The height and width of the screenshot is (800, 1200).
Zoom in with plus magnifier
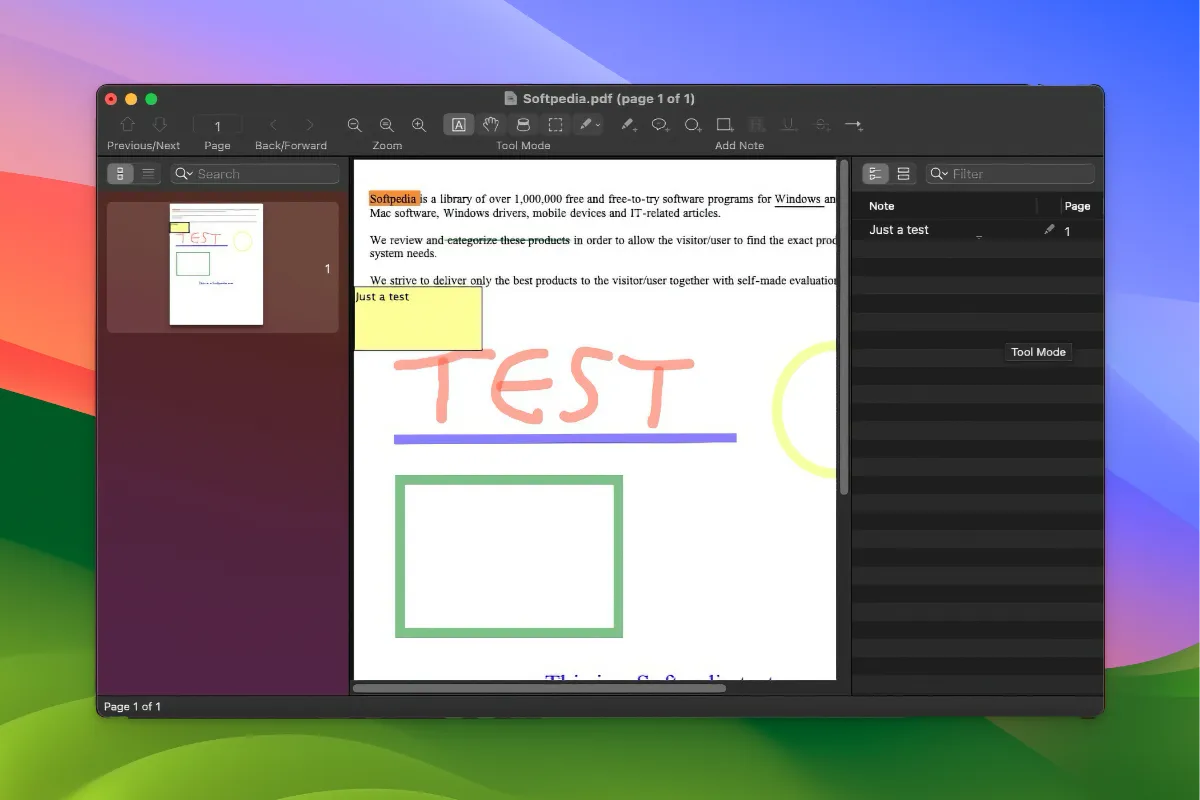[419, 125]
